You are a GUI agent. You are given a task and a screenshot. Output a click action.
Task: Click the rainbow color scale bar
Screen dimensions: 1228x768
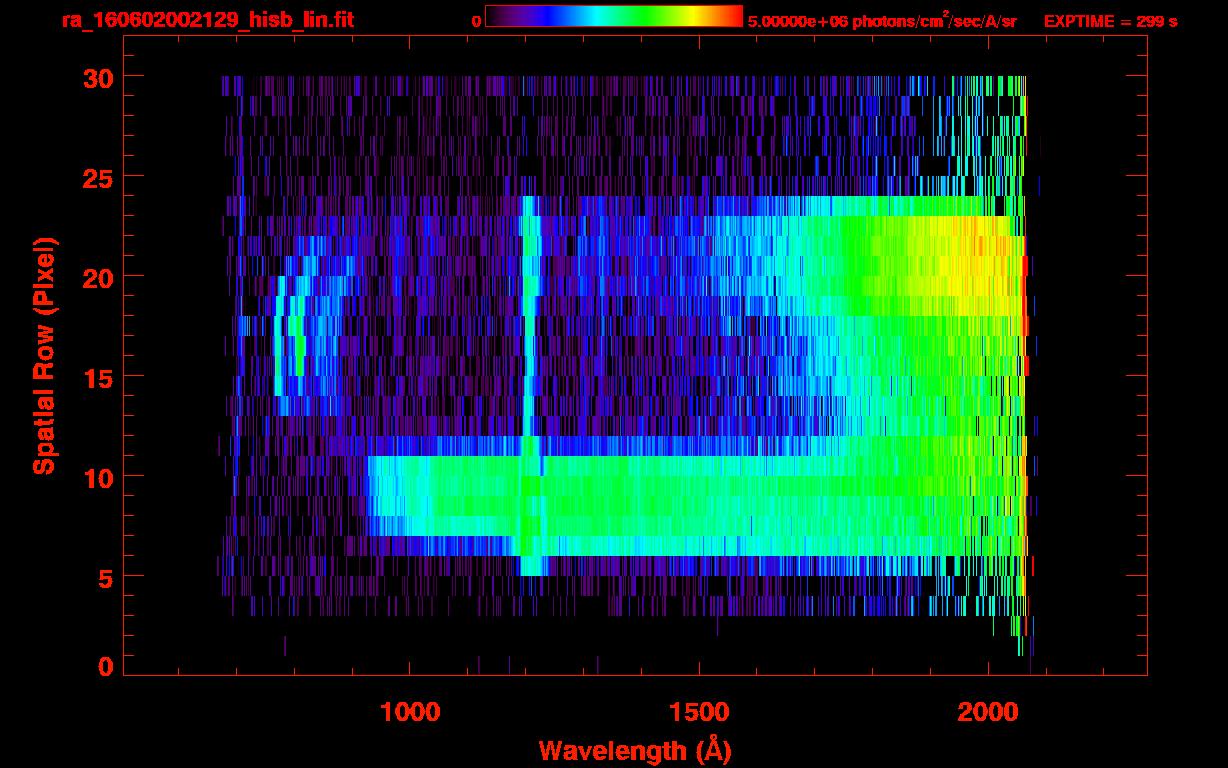[x=613, y=16]
